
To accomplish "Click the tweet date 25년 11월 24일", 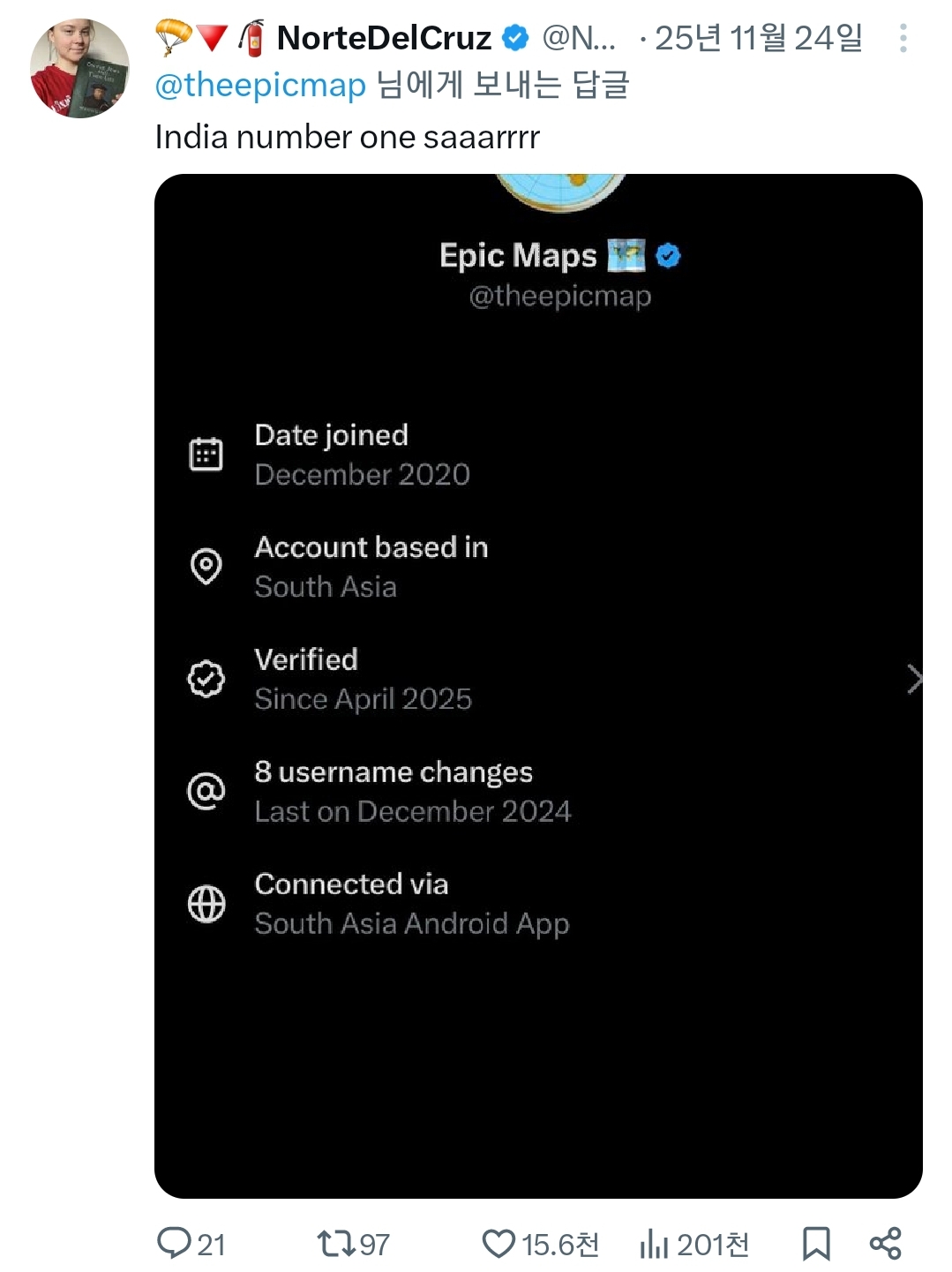I will [x=758, y=38].
